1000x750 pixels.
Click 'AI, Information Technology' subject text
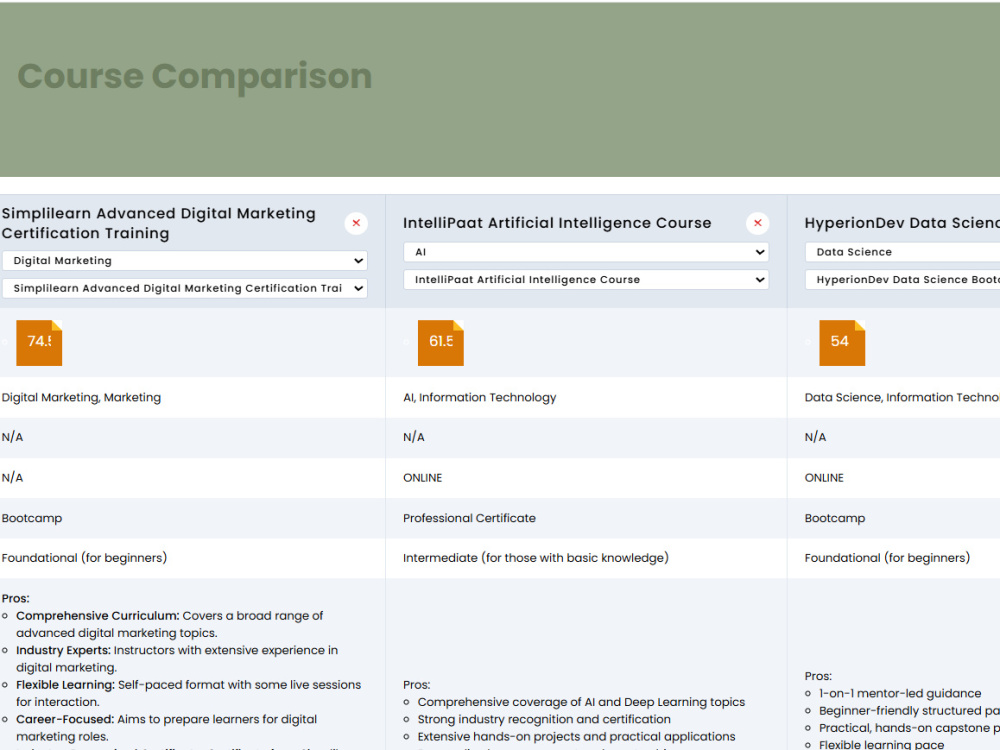click(x=480, y=397)
